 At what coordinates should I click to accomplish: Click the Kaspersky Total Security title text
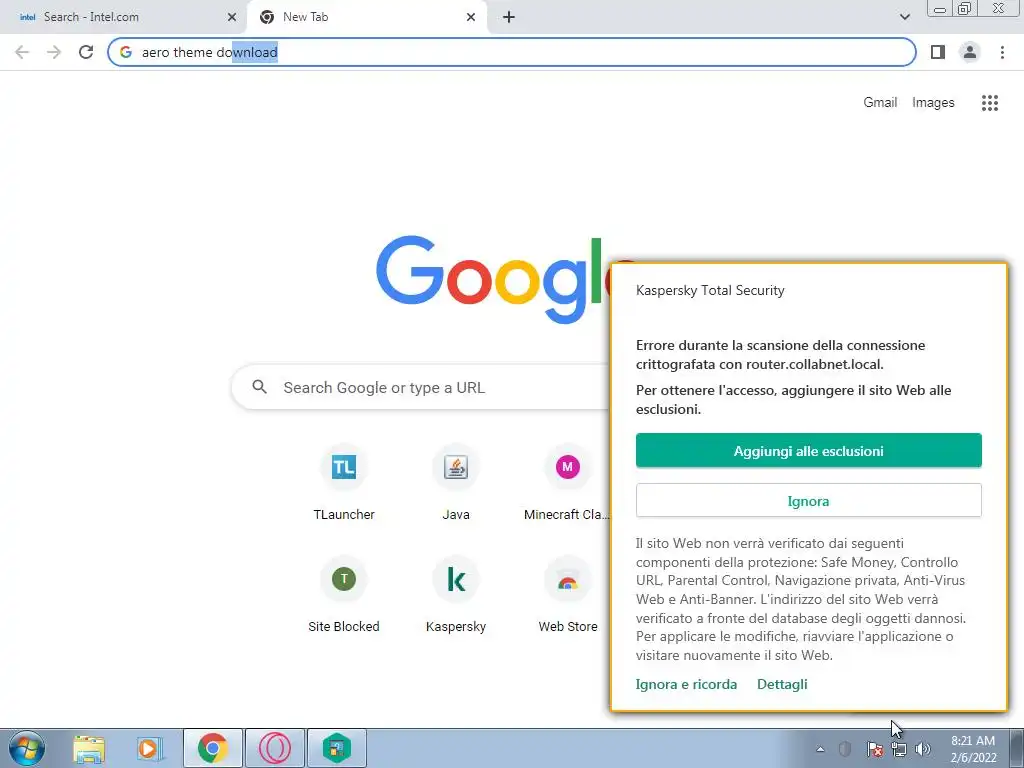coord(710,291)
